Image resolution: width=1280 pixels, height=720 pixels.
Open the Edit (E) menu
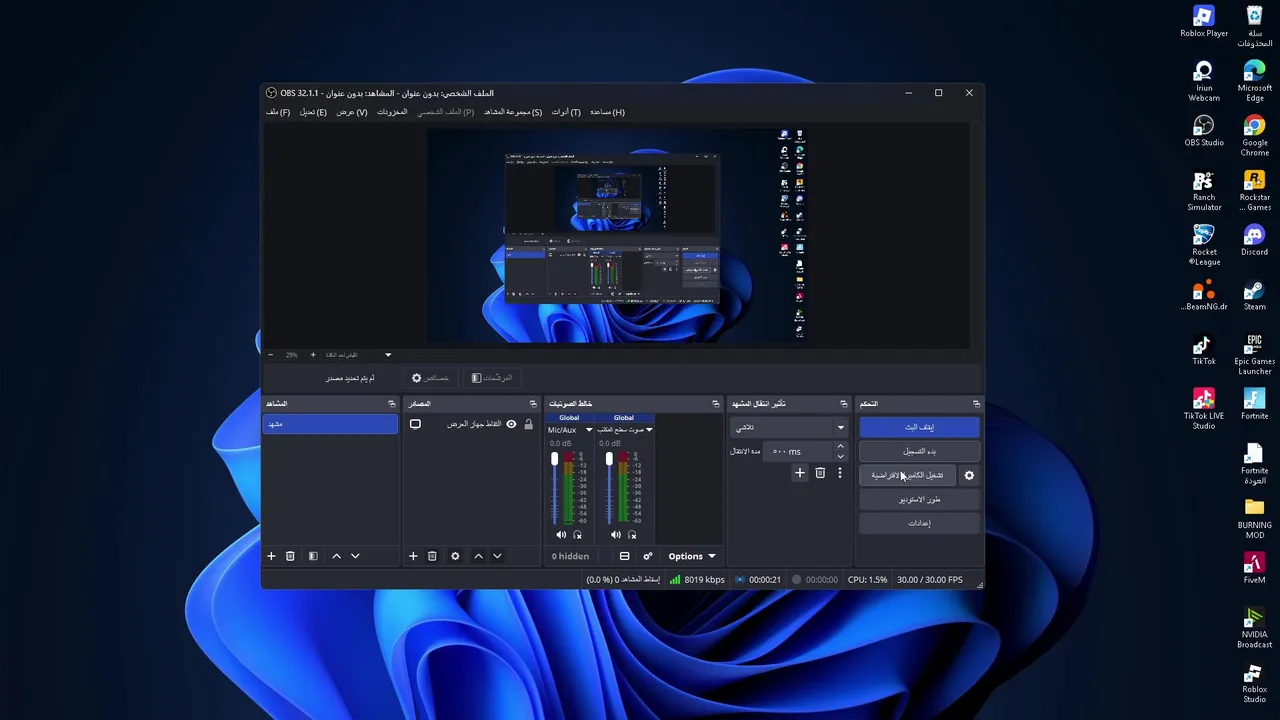(313, 112)
